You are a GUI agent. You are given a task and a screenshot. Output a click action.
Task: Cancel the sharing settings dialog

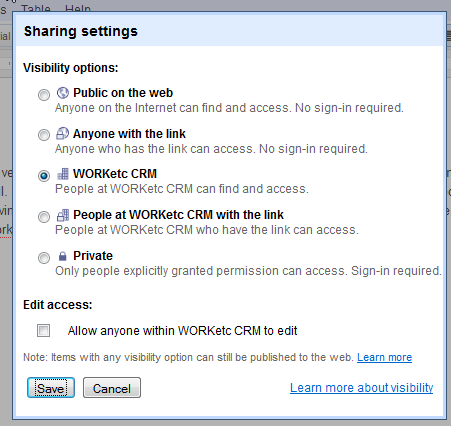coord(112,388)
